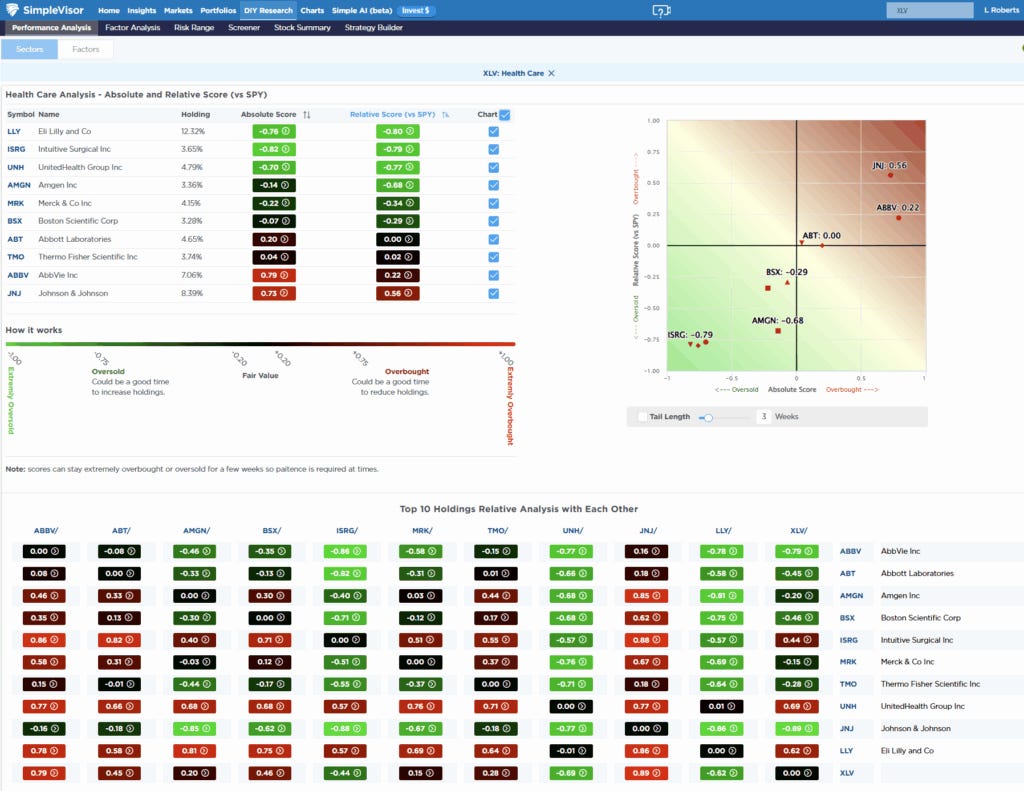
Task: Click the icon inside the ABBV/ABT 0.08 cell
Action: tap(55, 573)
